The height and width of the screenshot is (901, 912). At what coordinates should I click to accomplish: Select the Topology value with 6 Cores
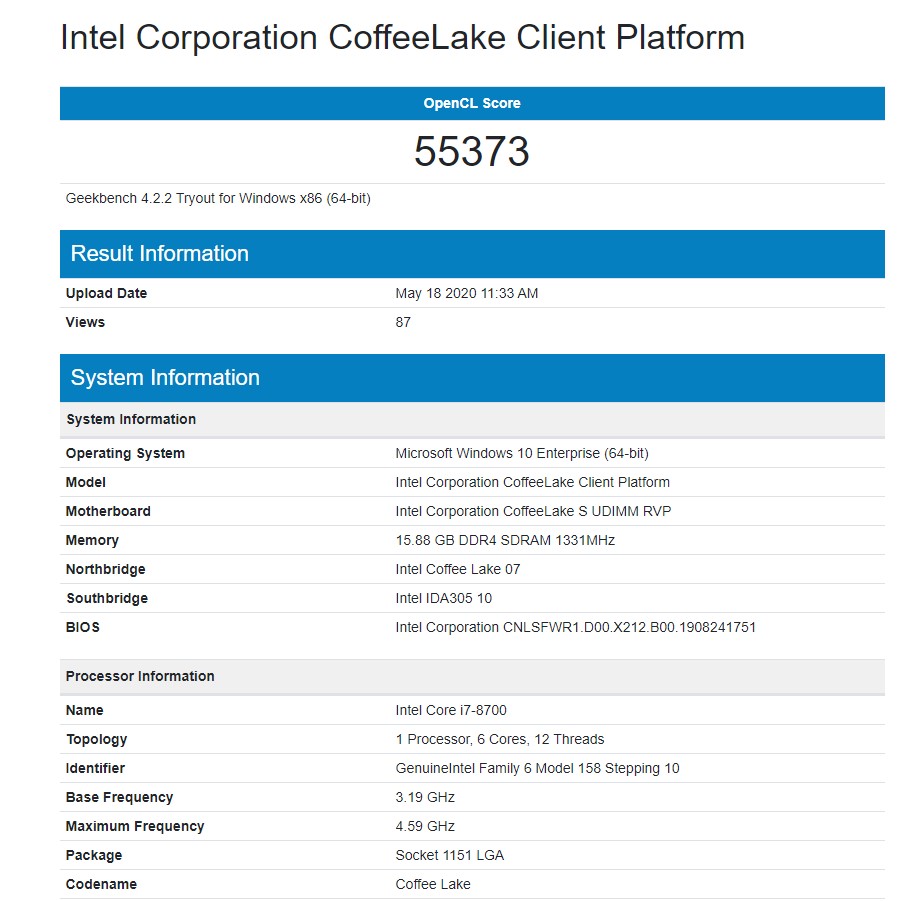pos(500,739)
